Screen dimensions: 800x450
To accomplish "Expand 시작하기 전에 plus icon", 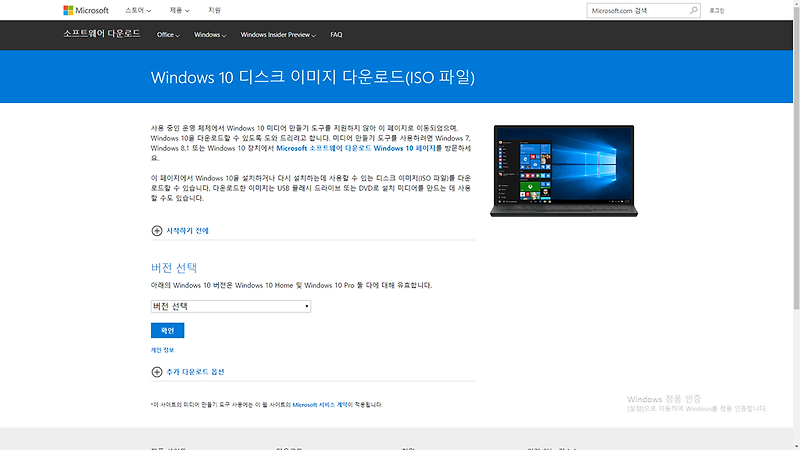I will pyautogui.click(x=157, y=231).
